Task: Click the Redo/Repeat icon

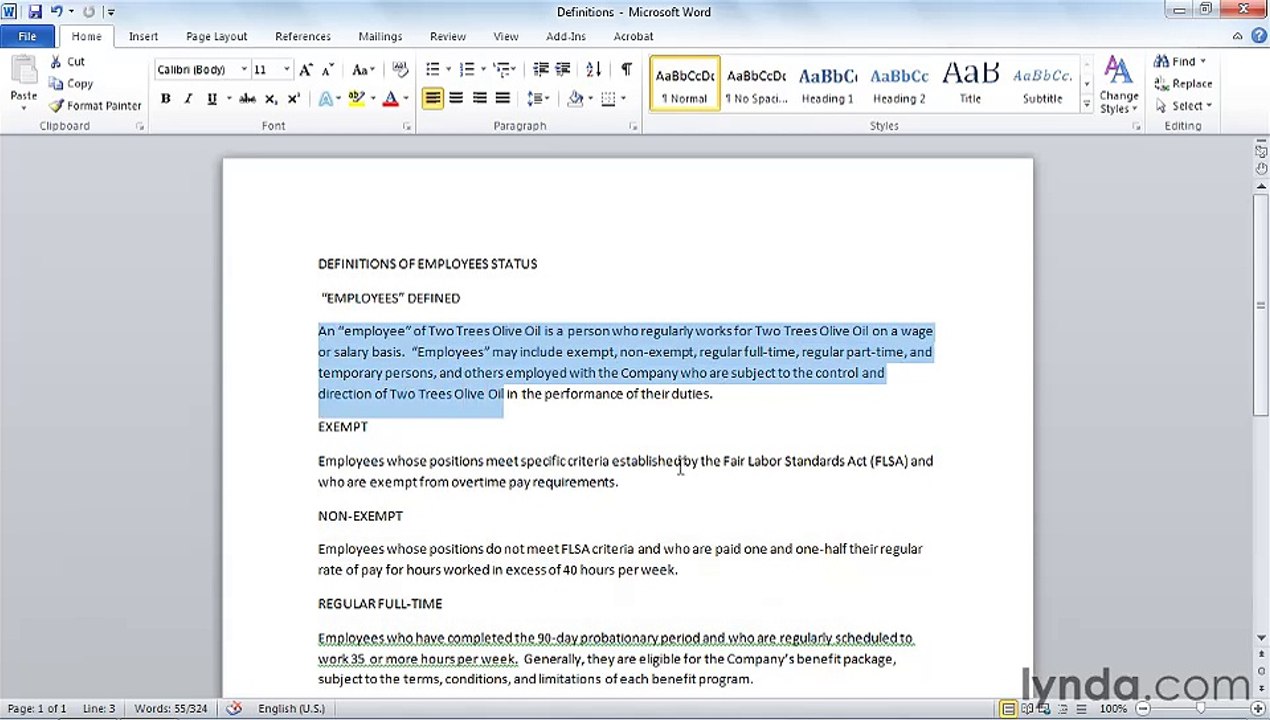Action: (88, 12)
